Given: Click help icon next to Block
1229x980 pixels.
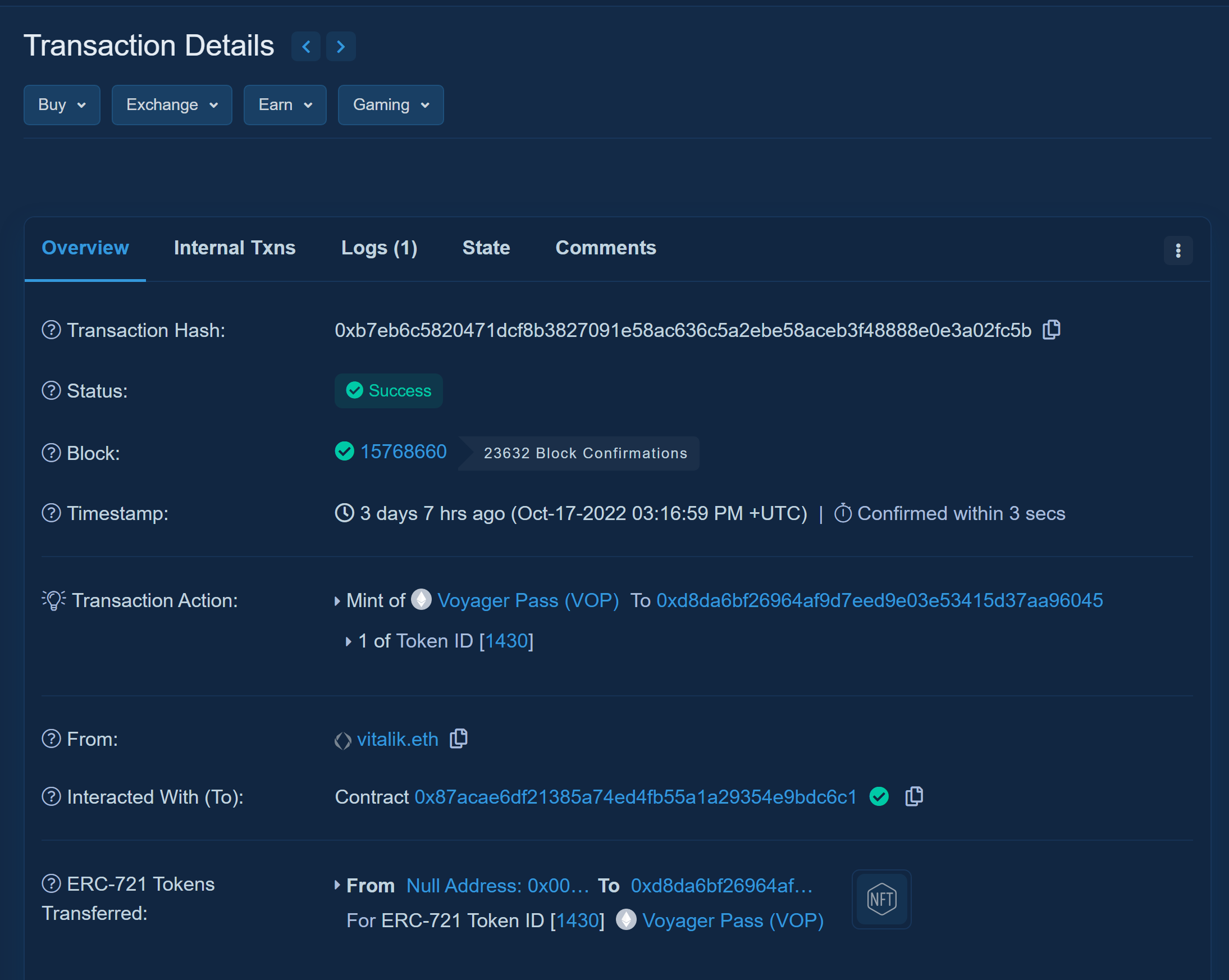Looking at the screenshot, I should click(x=51, y=453).
